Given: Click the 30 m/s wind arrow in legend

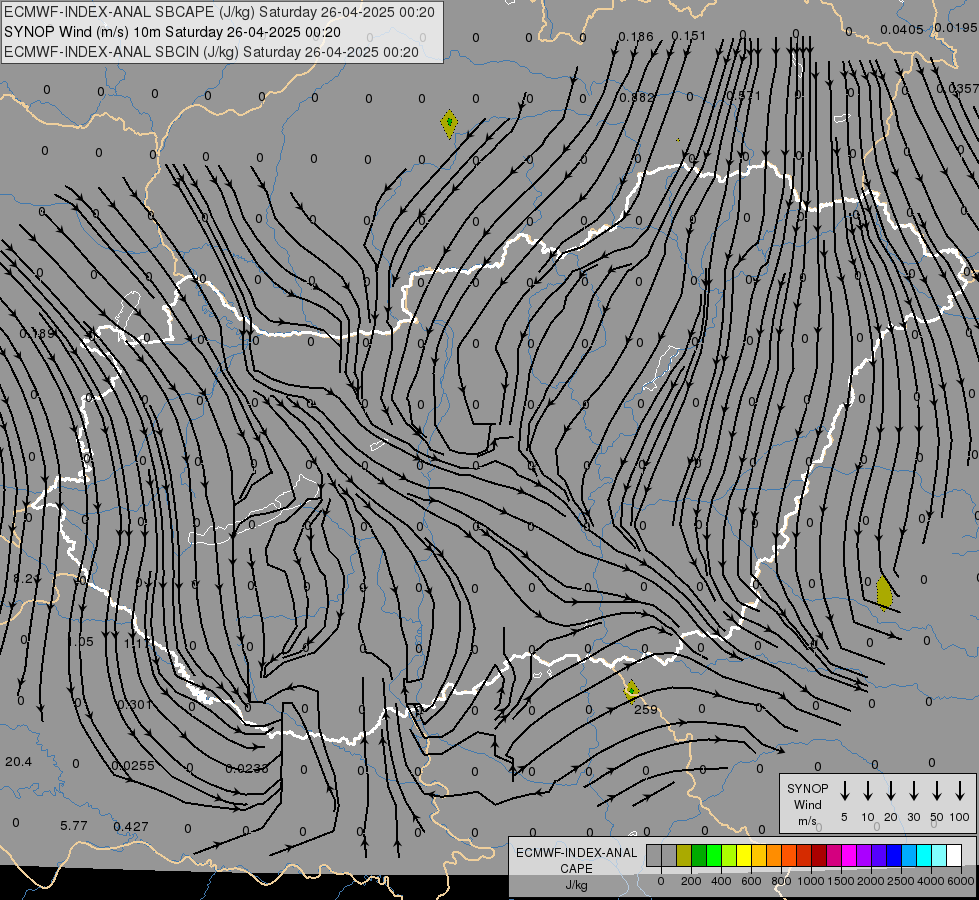Looking at the screenshot, I should pyautogui.click(x=913, y=791).
